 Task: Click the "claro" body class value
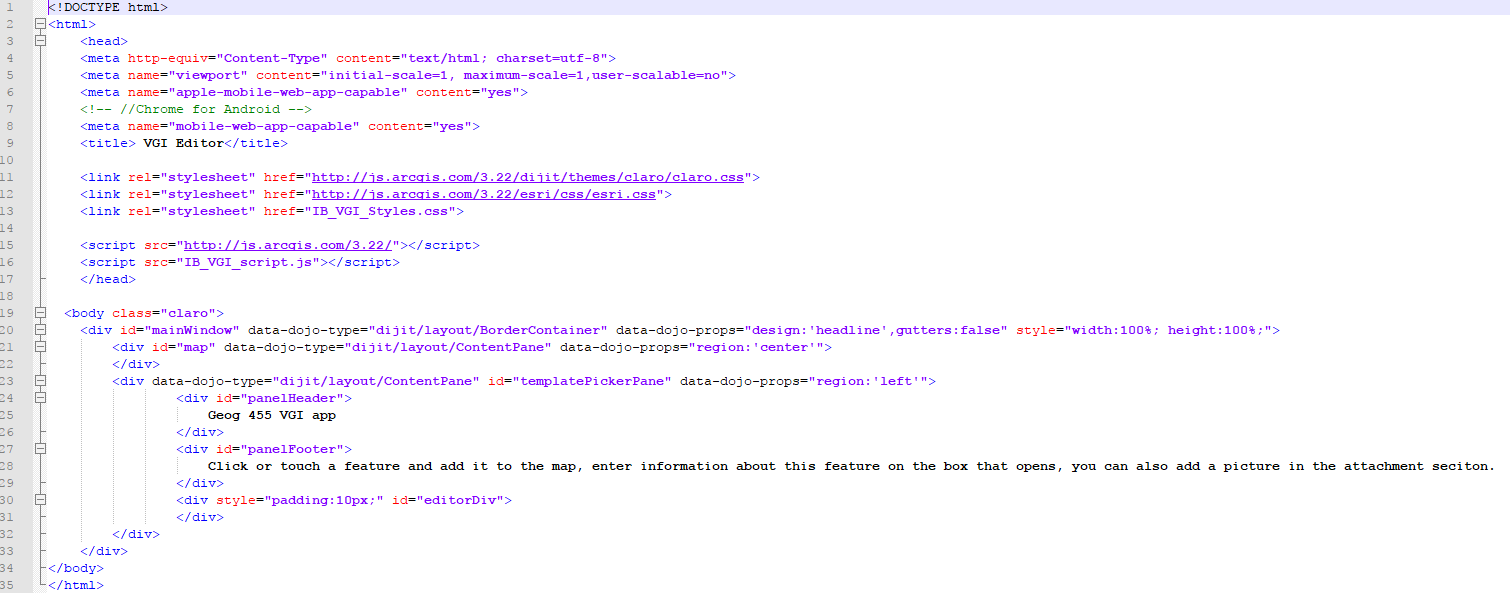coord(188,313)
